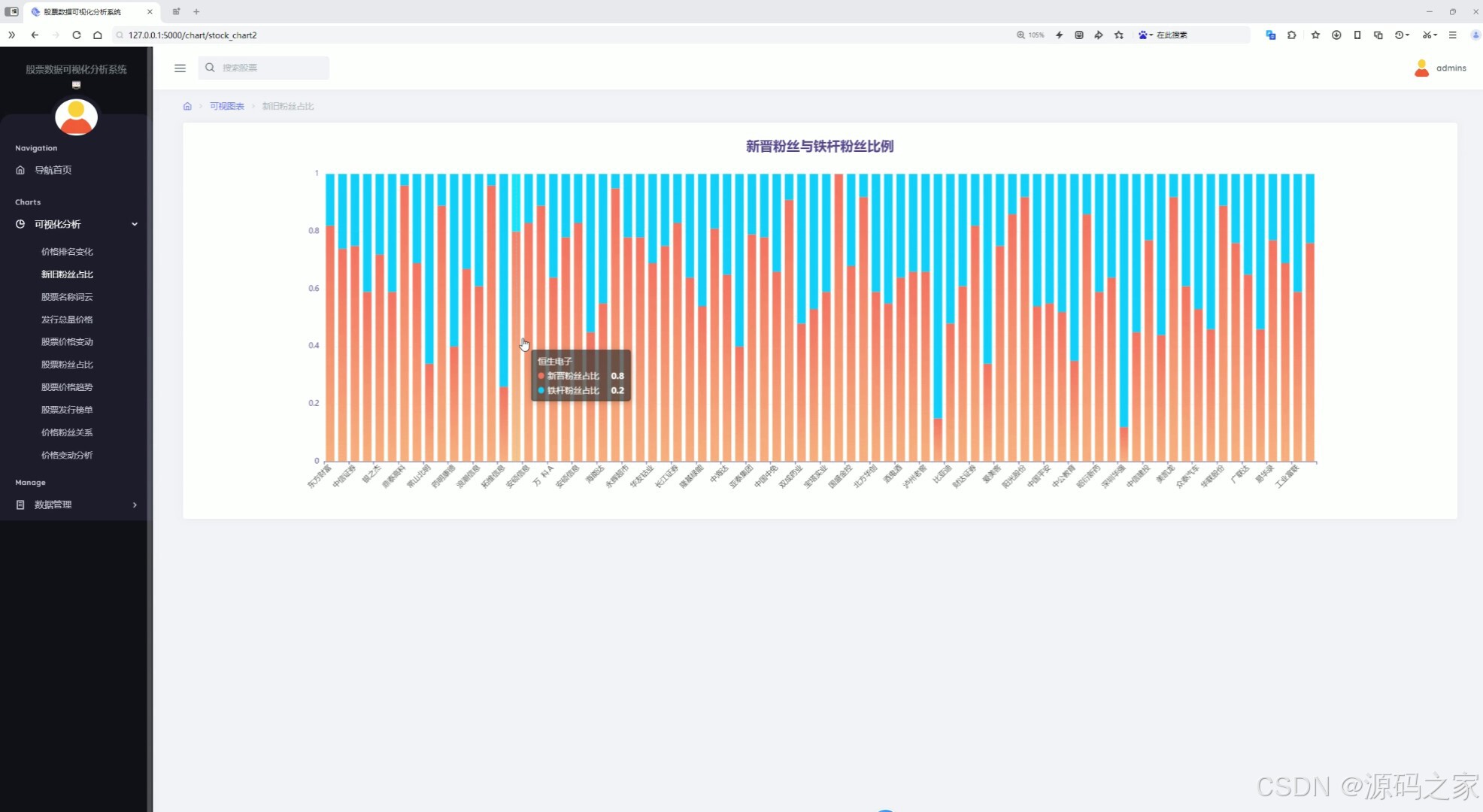Click the hamburger menu toggle icon
Viewport: 1483px width, 812px height.
180,68
